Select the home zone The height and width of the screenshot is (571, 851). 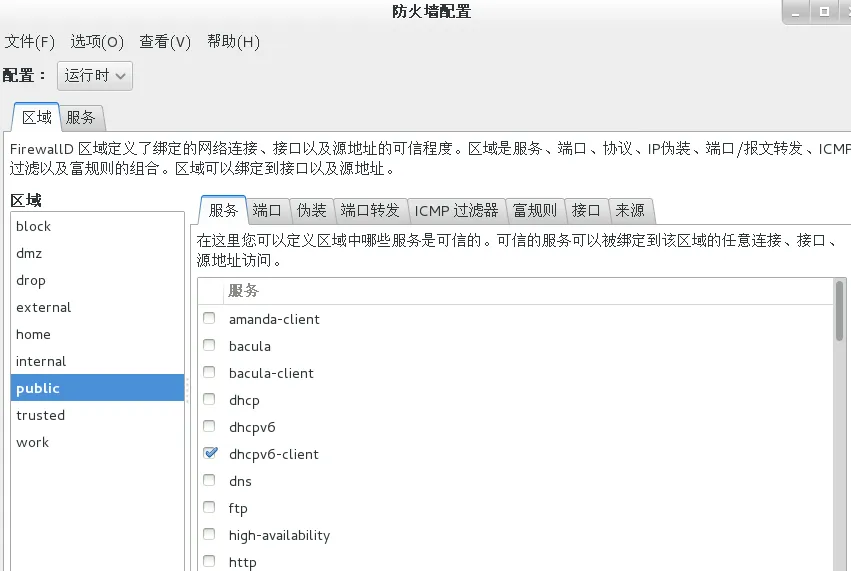98,334
